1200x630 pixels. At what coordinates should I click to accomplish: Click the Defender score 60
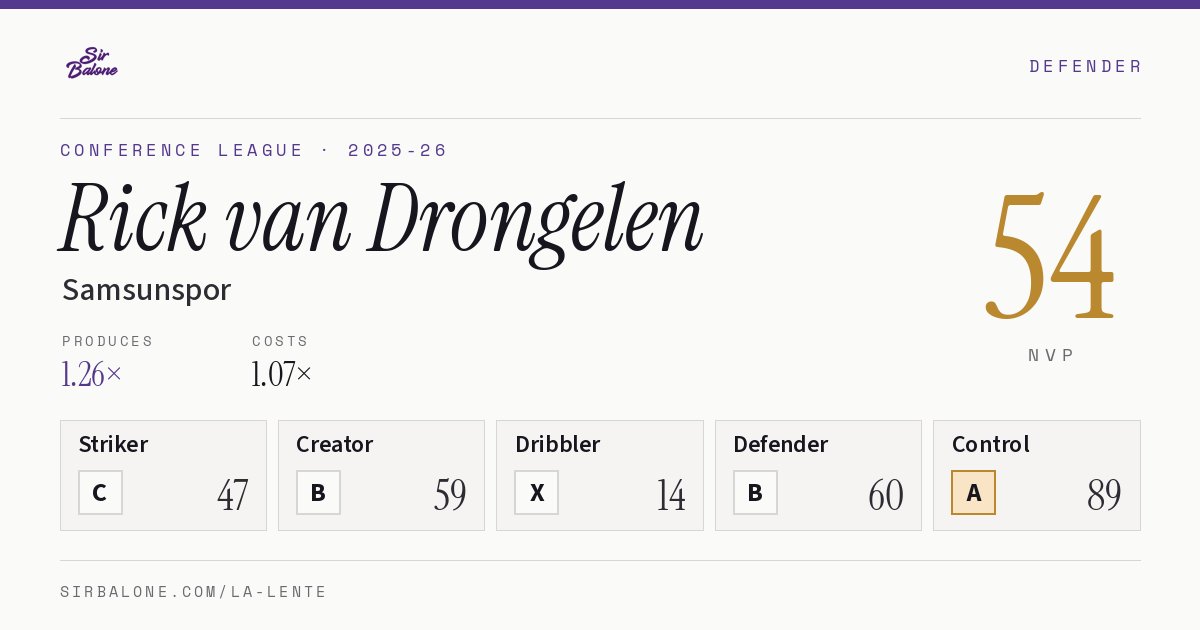click(x=886, y=494)
